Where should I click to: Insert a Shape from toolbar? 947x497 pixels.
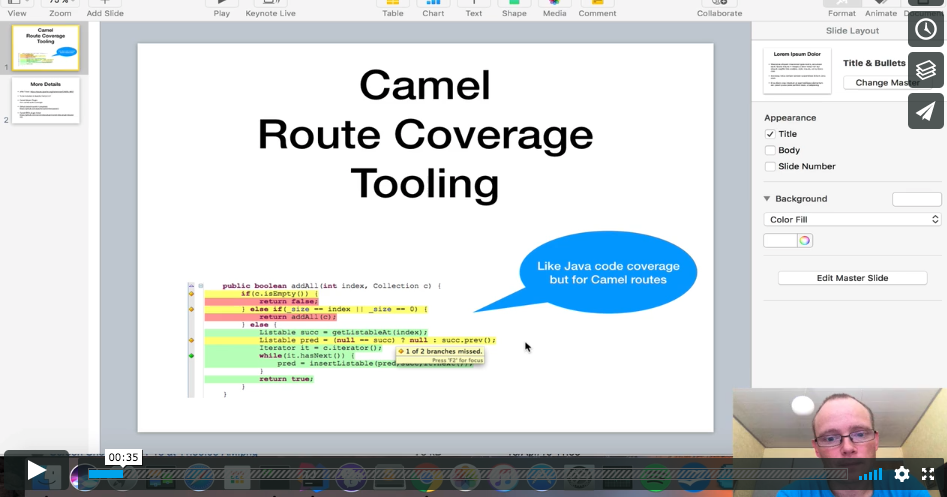click(x=514, y=8)
